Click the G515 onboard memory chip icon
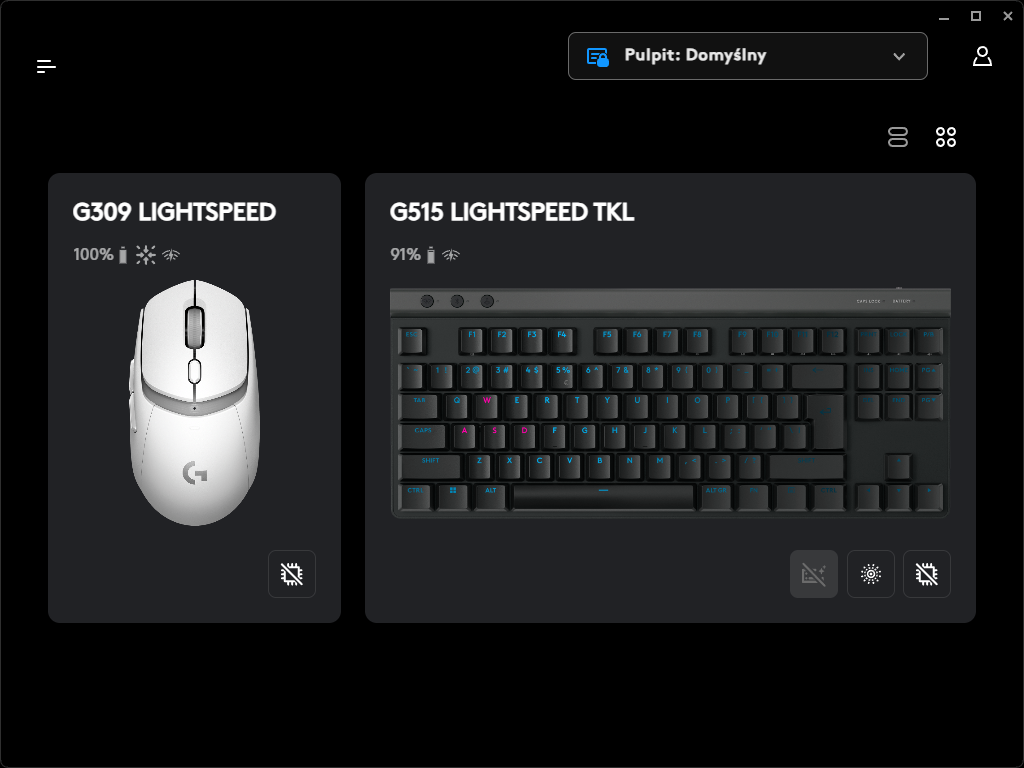This screenshot has height=768, width=1024. 927,574
